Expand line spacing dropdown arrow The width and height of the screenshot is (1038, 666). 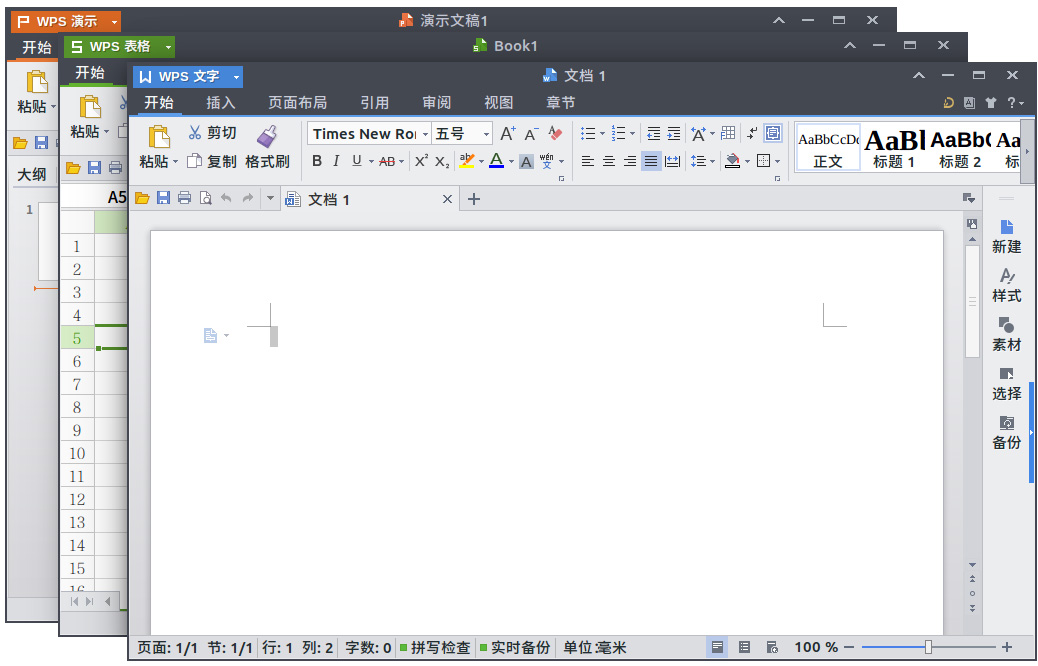pos(712,162)
